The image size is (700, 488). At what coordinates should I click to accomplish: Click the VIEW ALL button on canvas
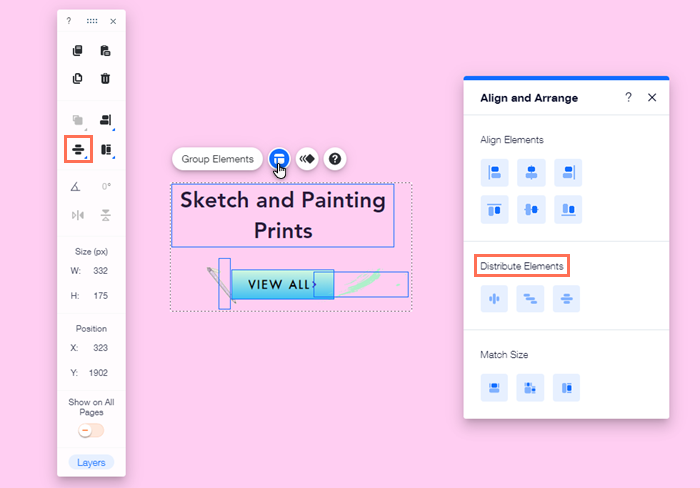point(279,285)
